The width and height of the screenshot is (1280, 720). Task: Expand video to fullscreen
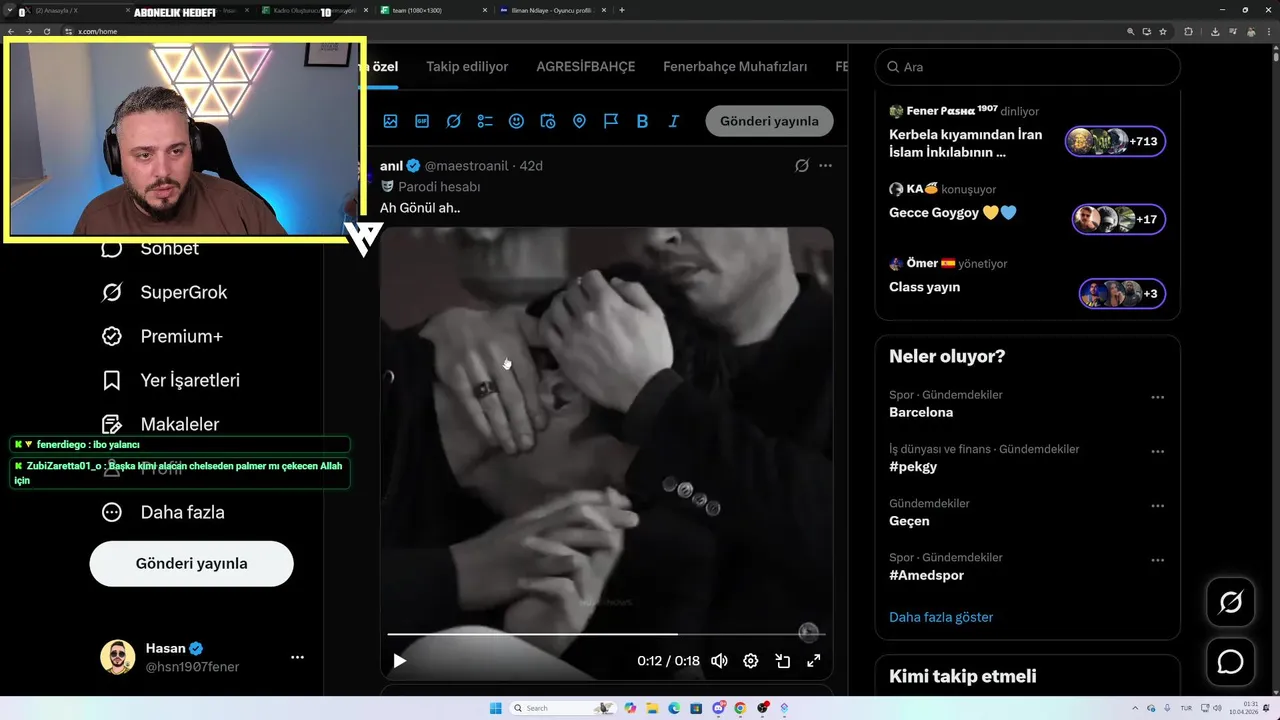click(814, 661)
